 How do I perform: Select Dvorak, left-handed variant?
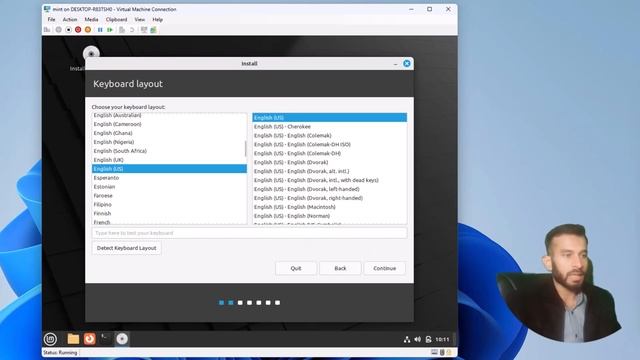(329, 189)
